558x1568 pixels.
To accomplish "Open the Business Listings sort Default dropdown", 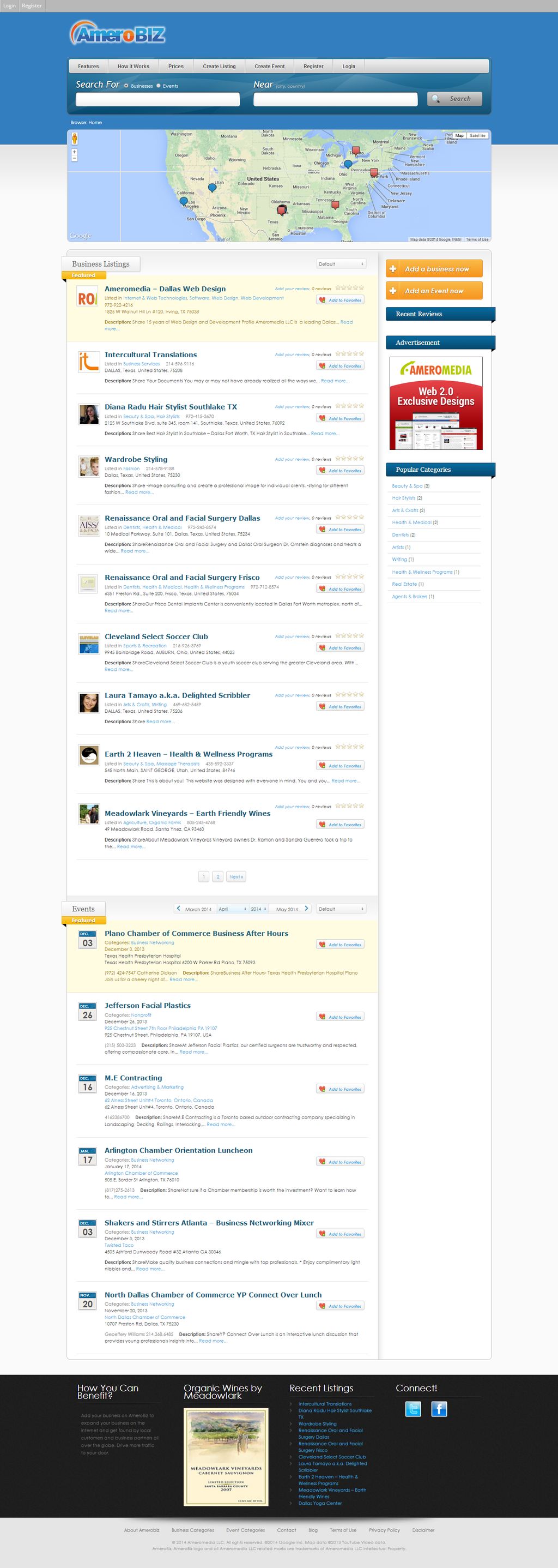I will pyautogui.click(x=341, y=263).
